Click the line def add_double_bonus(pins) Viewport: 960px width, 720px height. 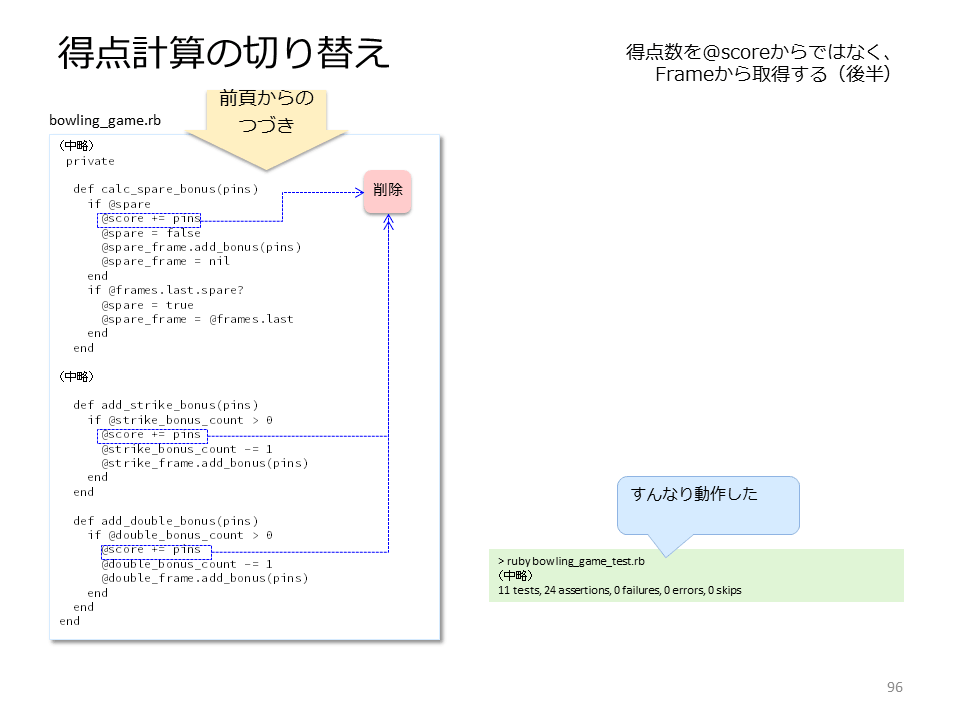[x=166, y=520]
